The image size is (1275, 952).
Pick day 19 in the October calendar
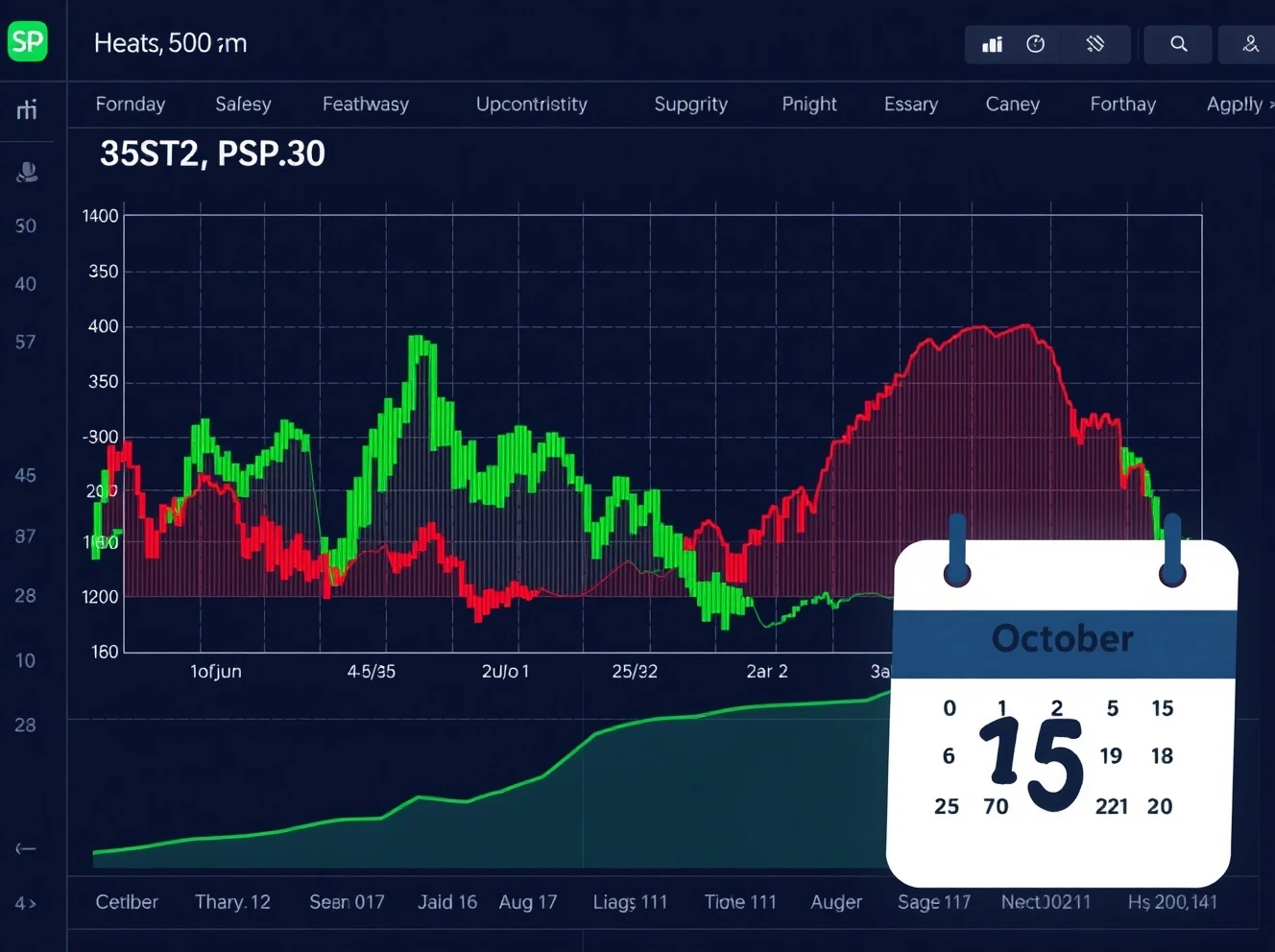click(x=1111, y=756)
